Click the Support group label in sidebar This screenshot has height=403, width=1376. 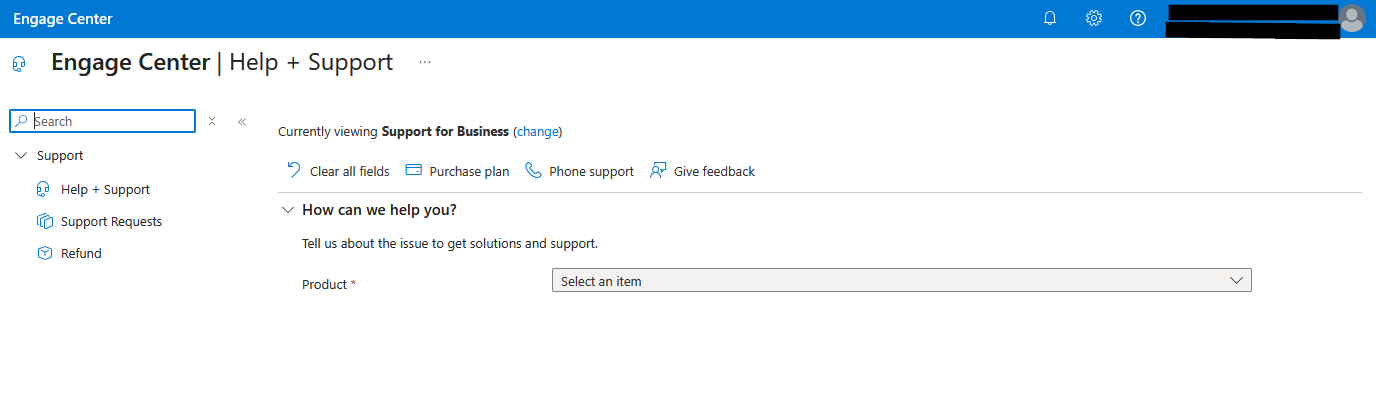click(x=60, y=155)
